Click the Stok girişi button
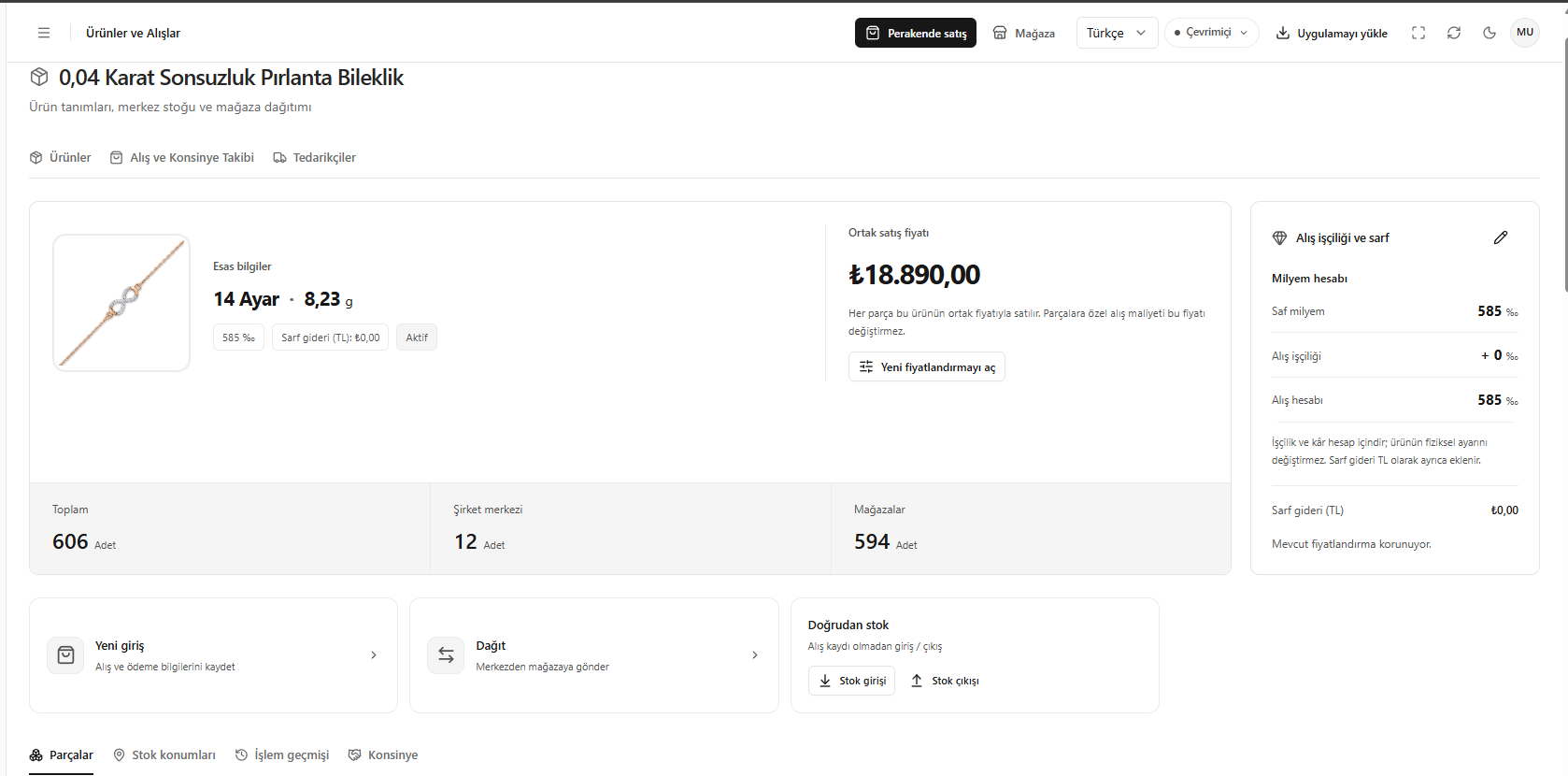The image size is (1568, 776). click(x=851, y=681)
